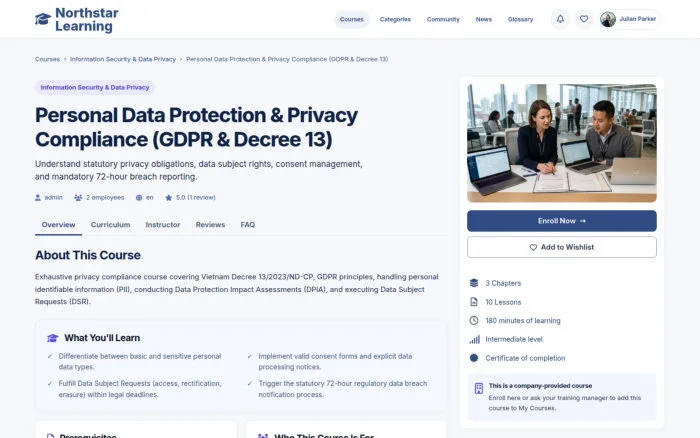Click the 'en' language label
Image resolution: width=700 pixels, height=438 pixels.
pyautogui.click(x=150, y=197)
